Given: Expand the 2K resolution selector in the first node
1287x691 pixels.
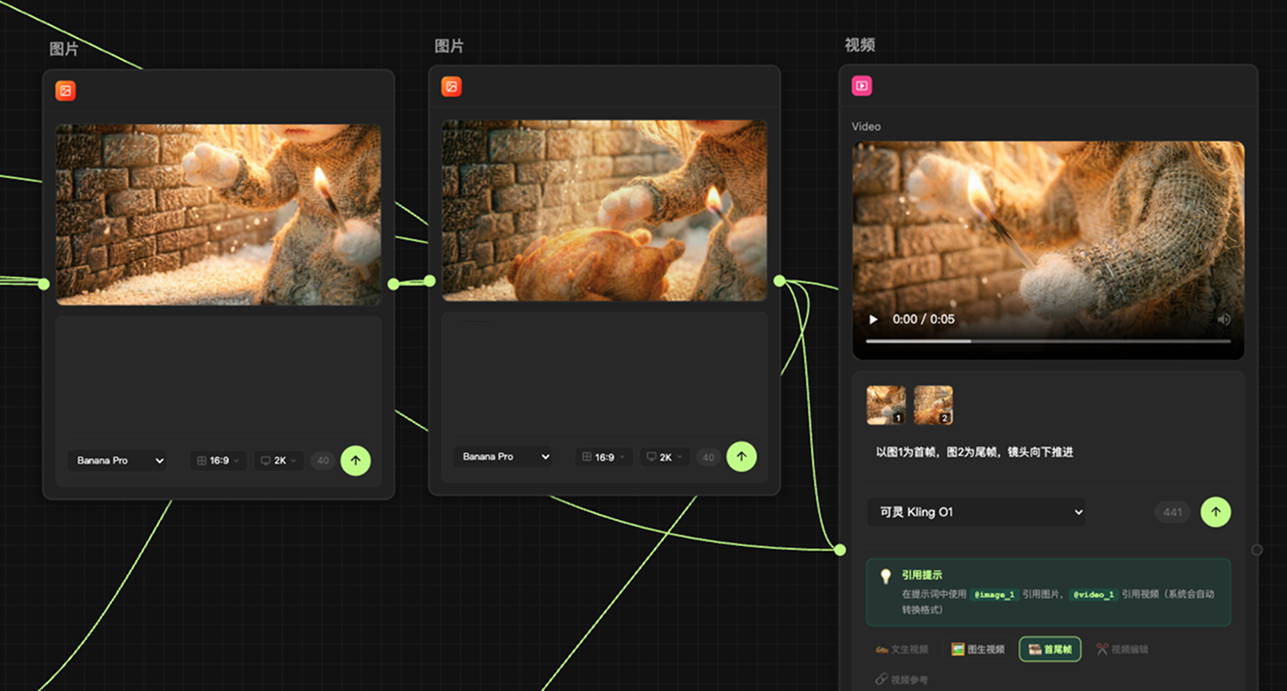Looking at the screenshot, I should click(278, 461).
